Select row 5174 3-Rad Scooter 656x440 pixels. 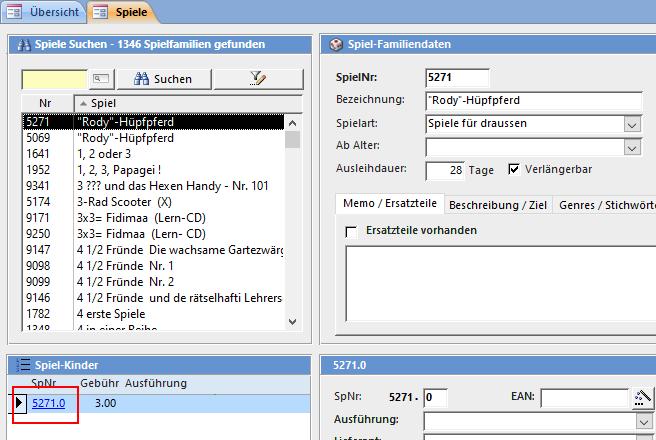[x=154, y=202]
